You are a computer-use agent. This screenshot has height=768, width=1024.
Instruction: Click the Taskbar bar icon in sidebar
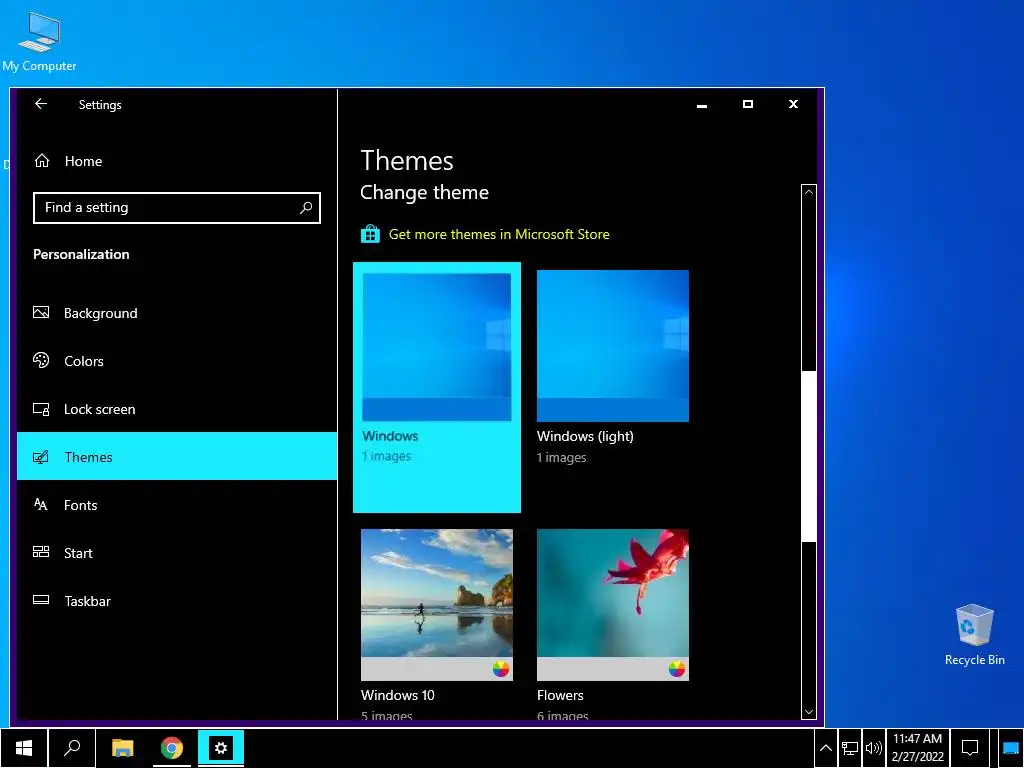pos(41,600)
